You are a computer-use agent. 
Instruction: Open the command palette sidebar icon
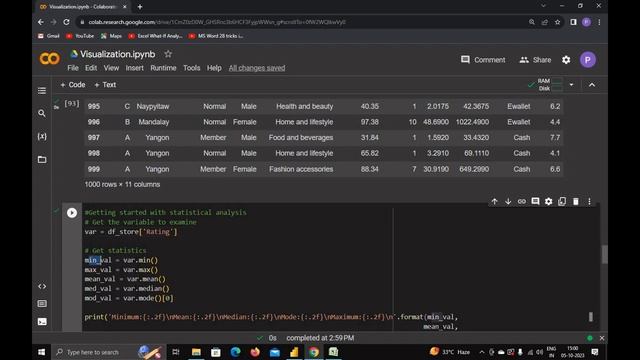(42, 304)
